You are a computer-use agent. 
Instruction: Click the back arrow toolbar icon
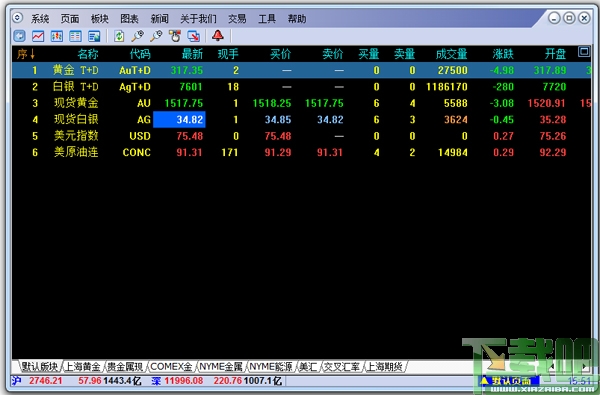click(x=19, y=36)
